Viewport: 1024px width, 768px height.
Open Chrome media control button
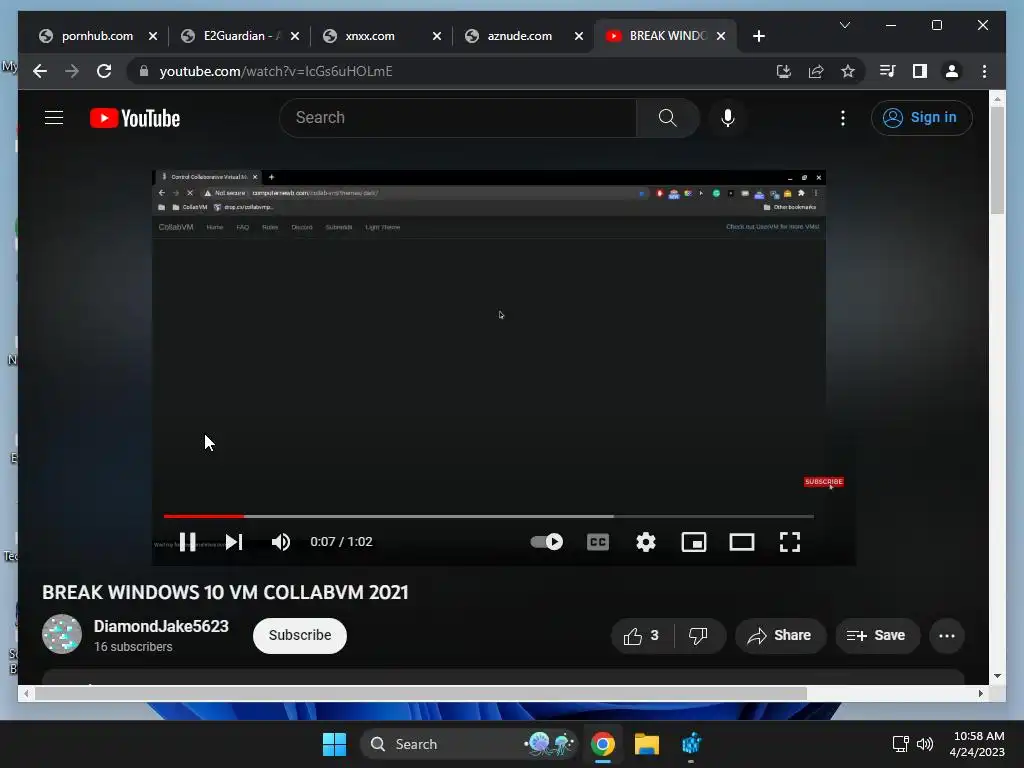[x=887, y=71]
